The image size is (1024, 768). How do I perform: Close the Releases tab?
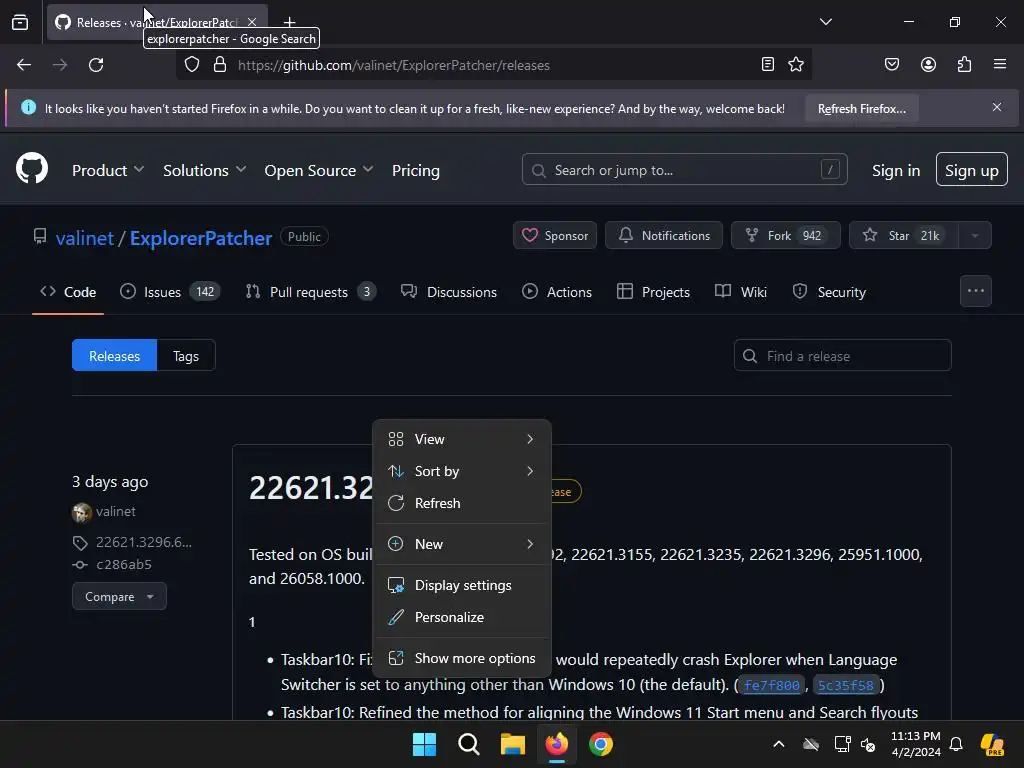point(252,22)
